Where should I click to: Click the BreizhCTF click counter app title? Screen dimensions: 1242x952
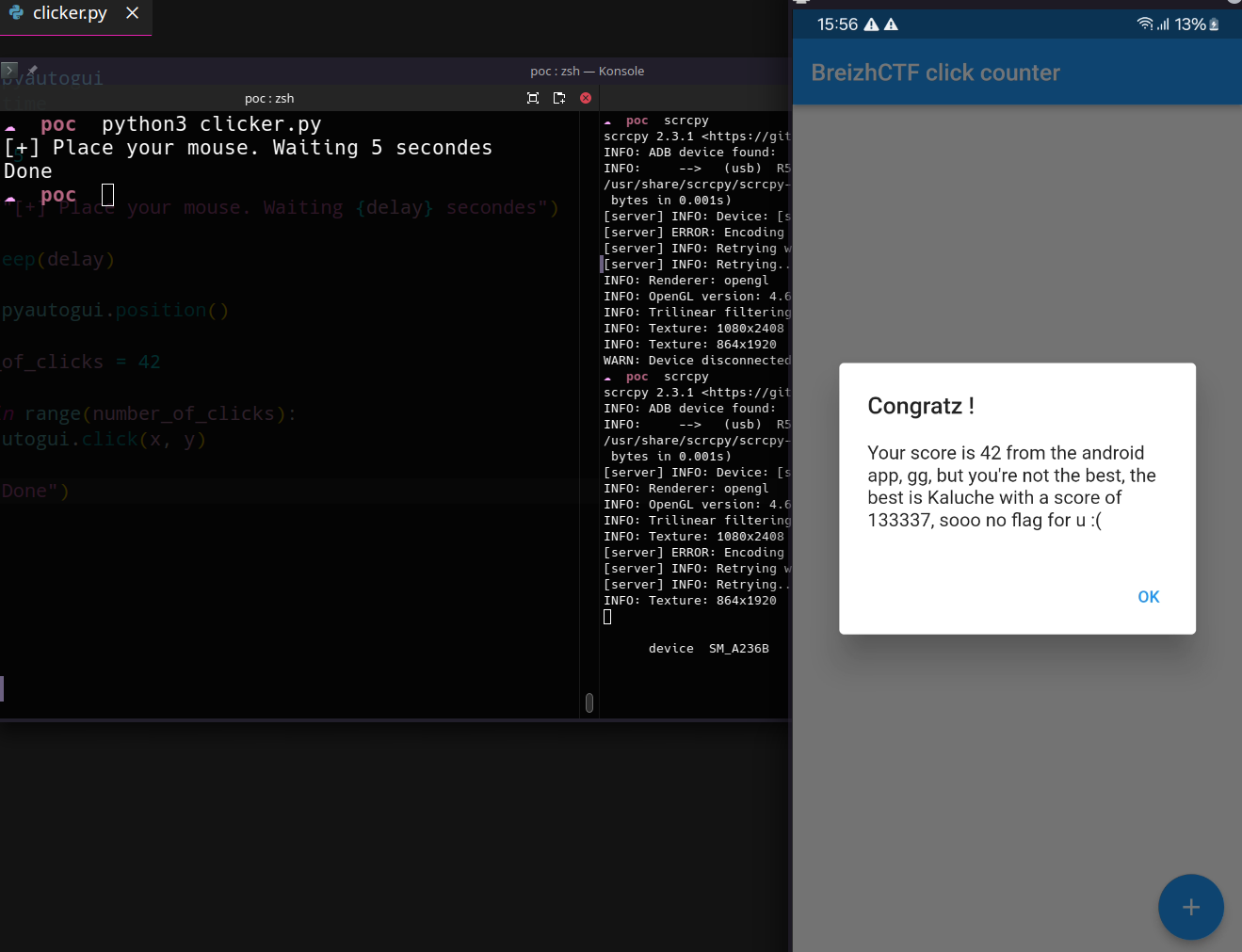(x=935, y=73)
